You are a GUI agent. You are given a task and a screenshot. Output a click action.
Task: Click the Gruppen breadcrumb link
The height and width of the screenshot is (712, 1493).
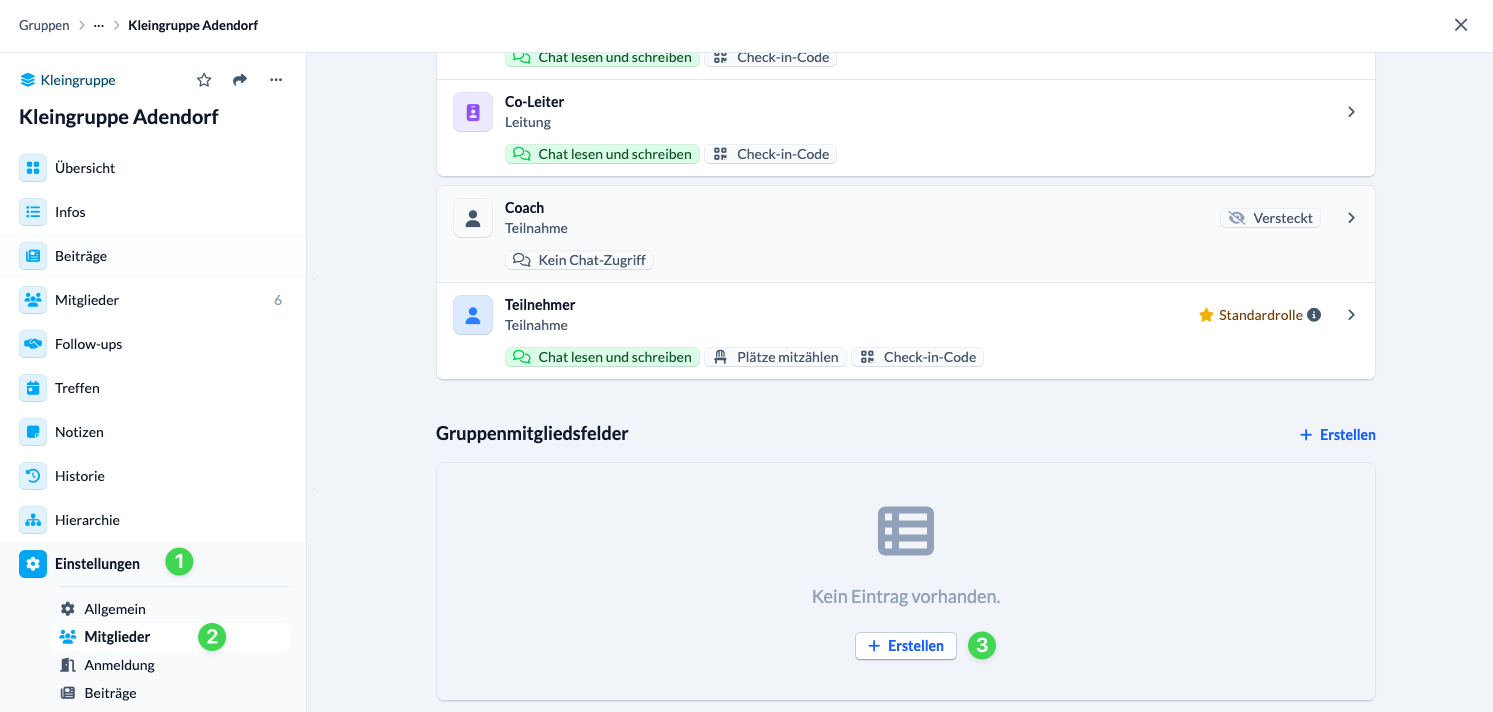[44, 25]
